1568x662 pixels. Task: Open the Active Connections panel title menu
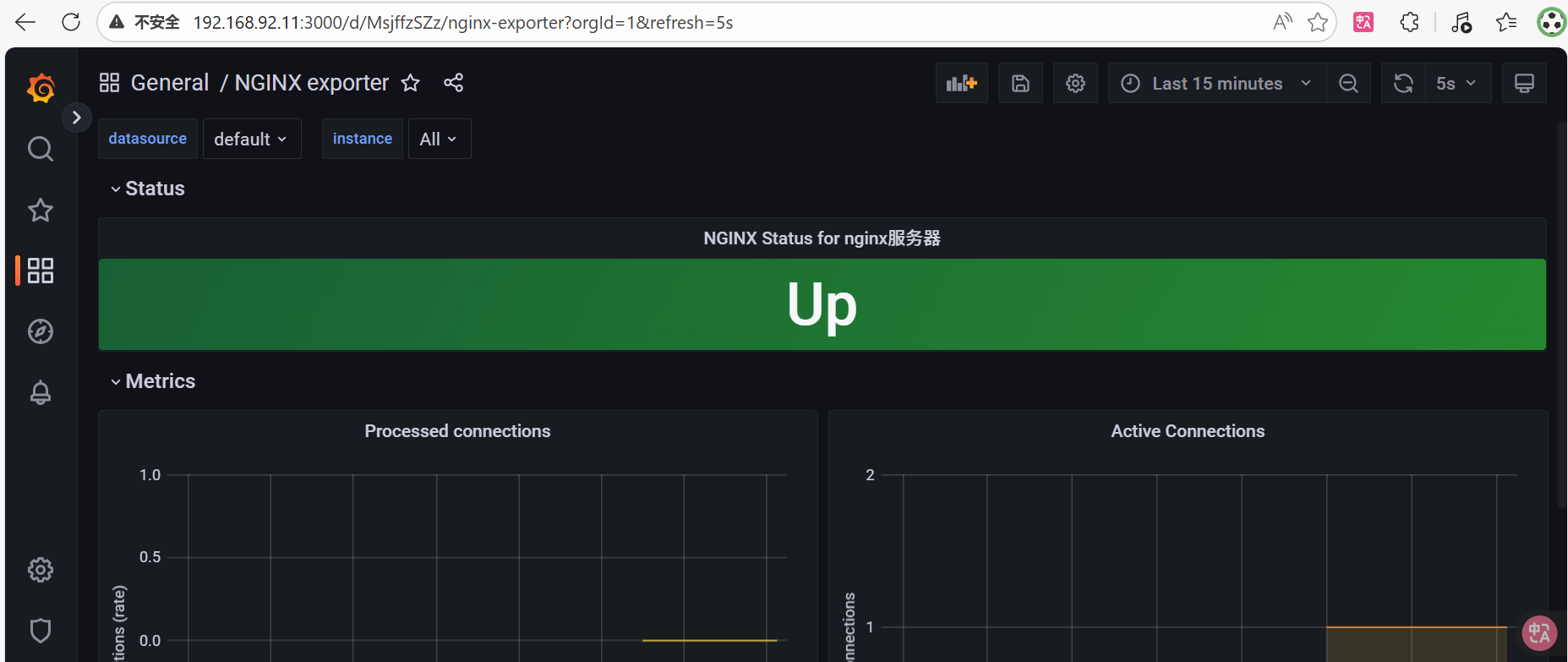tap(1188, 431)
